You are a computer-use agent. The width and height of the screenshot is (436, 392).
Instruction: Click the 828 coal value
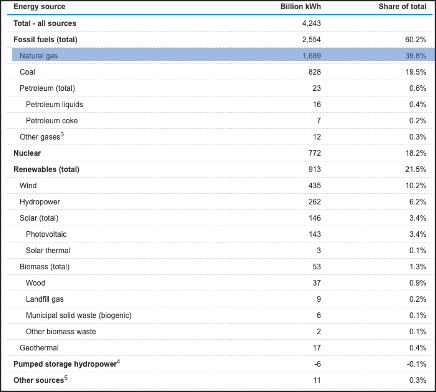[315, 72]
